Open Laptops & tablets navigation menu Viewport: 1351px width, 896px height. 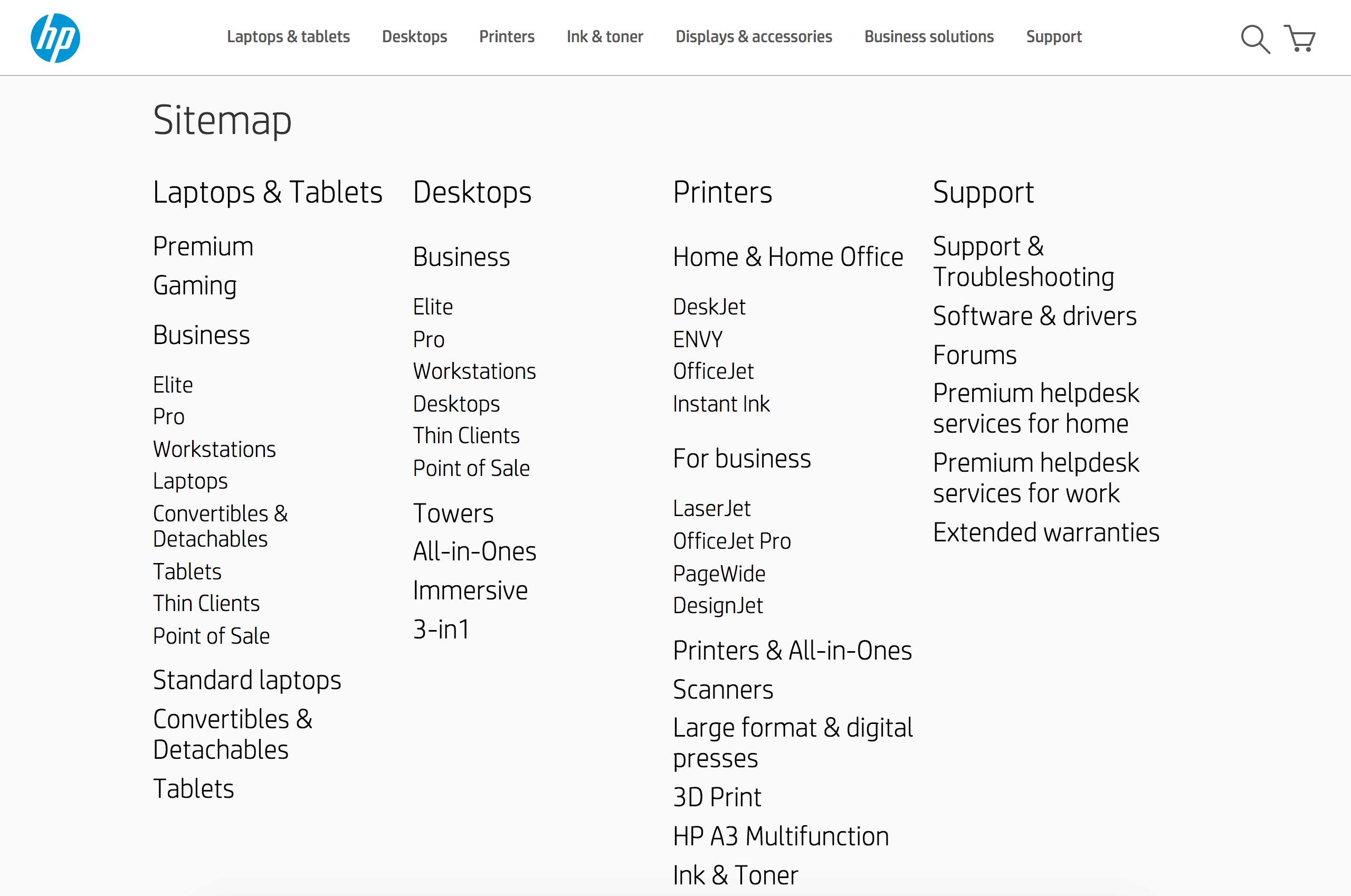tap(288, 36)
